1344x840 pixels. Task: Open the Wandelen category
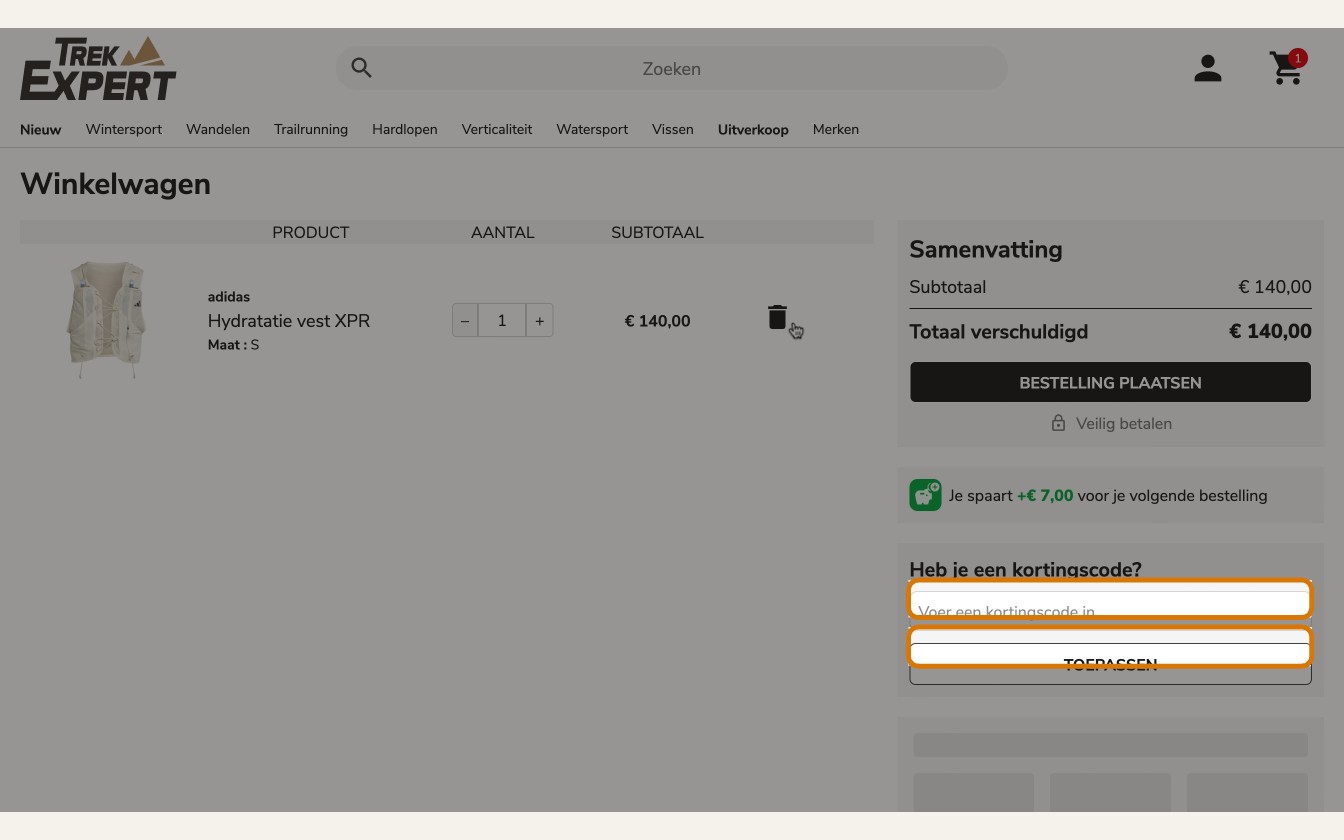218,129
